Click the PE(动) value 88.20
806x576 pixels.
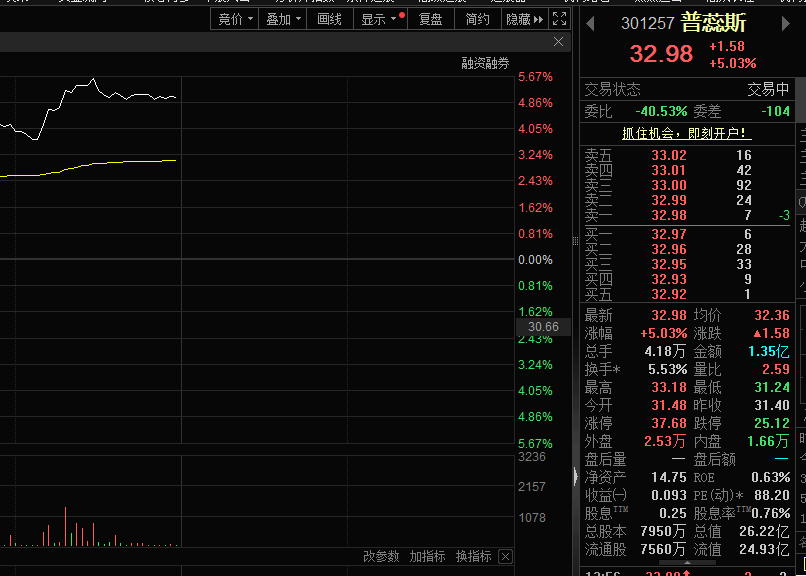pyautogui.click(x=772, y=495)
